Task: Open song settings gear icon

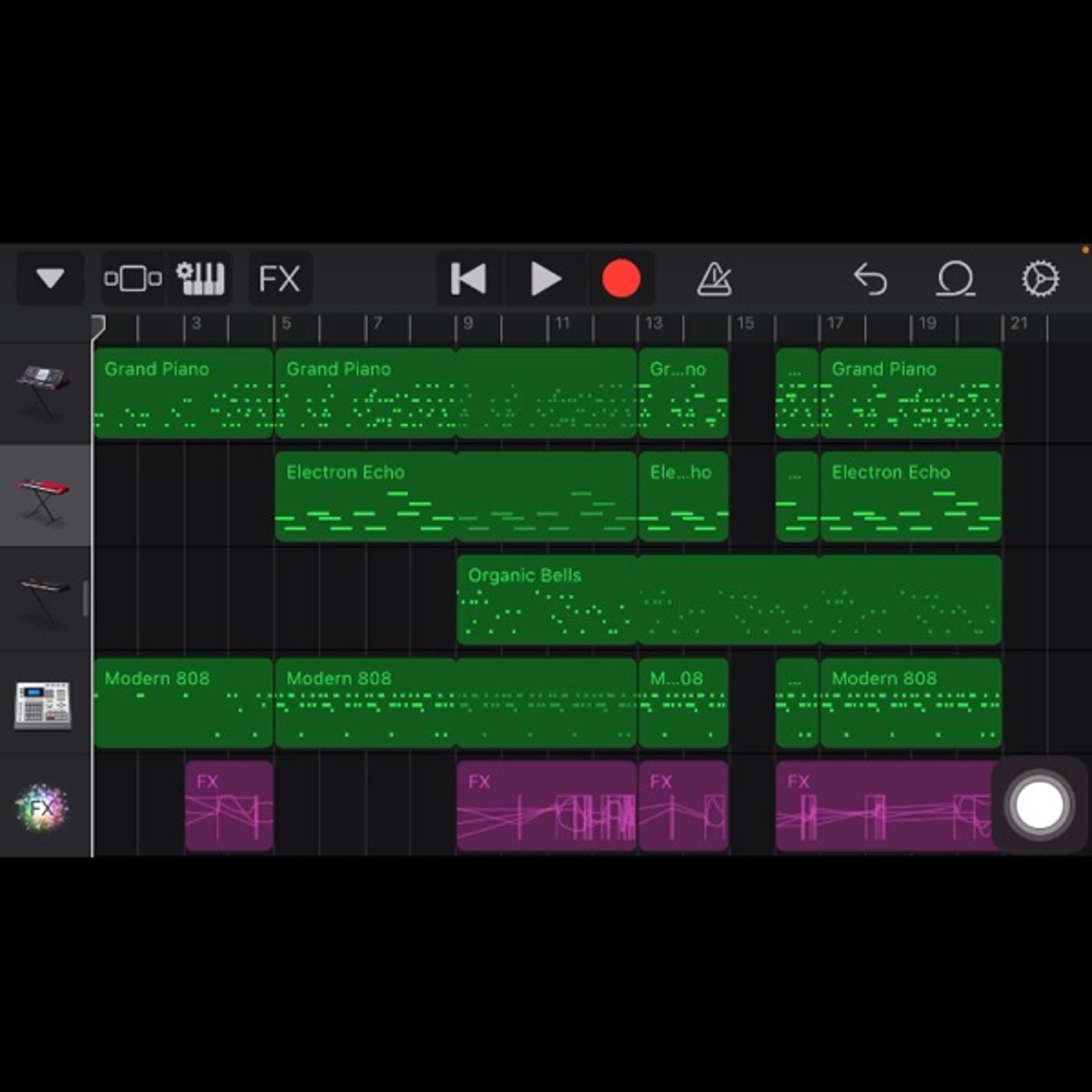Action: point(1041,278)
